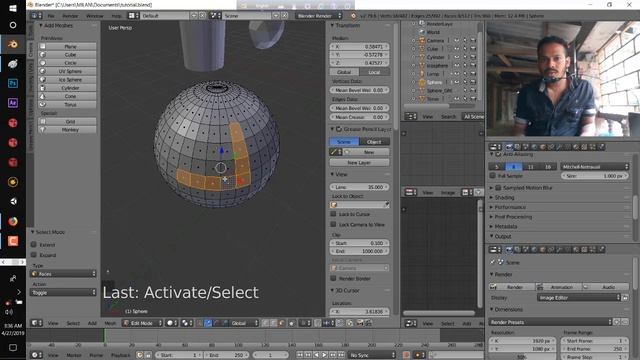This screenshot has height=360, width=640.
Task: Add a UV Sphere primitive
Action: point(67,71)
